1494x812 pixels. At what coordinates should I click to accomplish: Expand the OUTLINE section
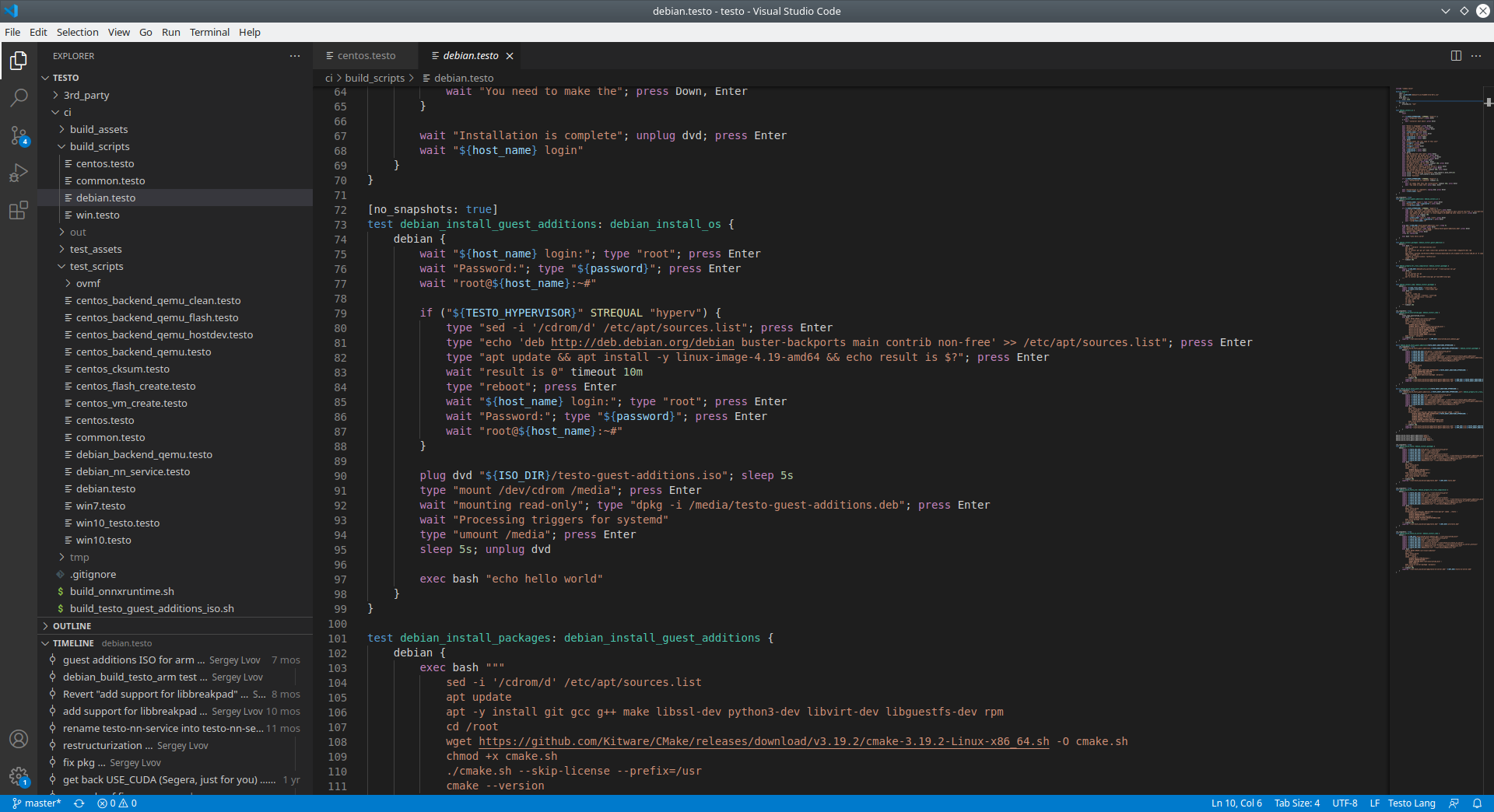[x=175, y=626]
